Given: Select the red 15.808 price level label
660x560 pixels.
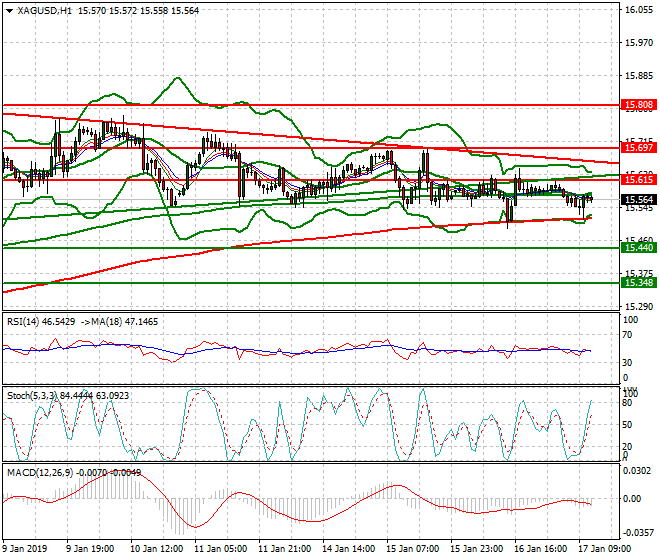Looking at the screenshot, I should [639, 104].
